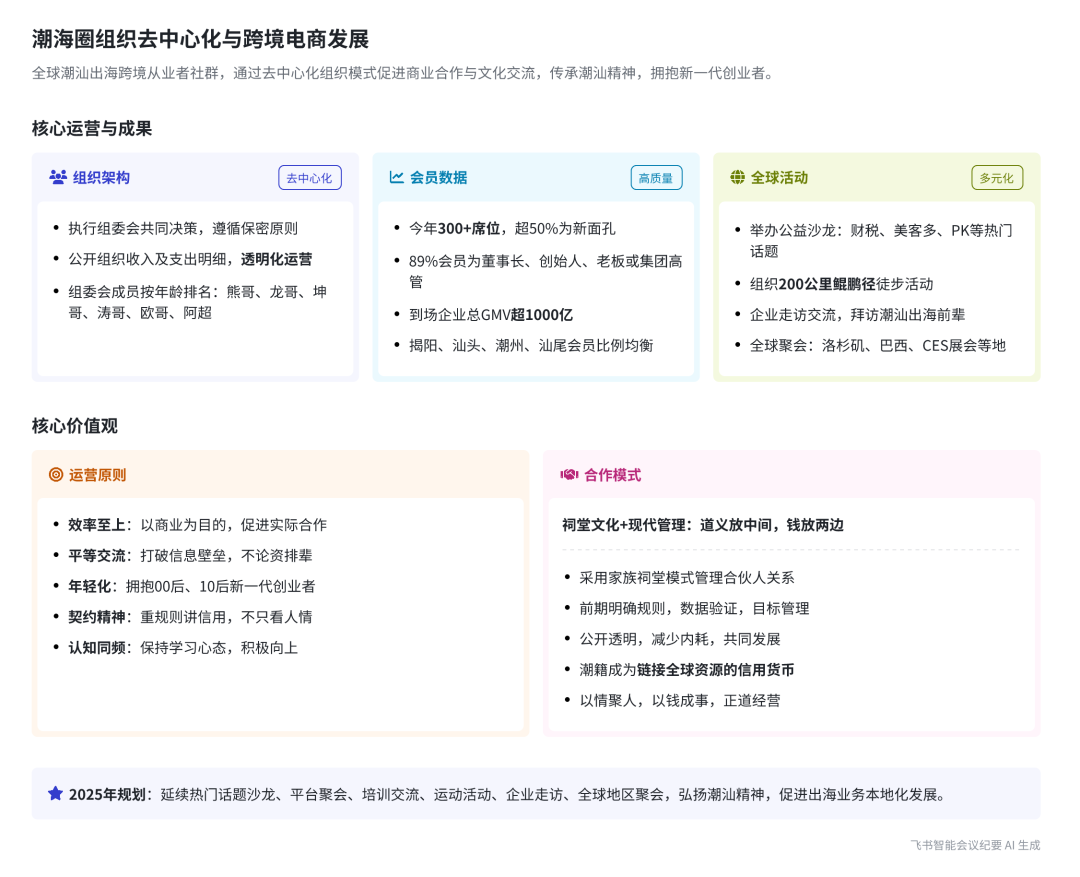Click the 合作模式 card title
Screen dimensions: 1080x877
pyautogui.click(x=612, y=475)
